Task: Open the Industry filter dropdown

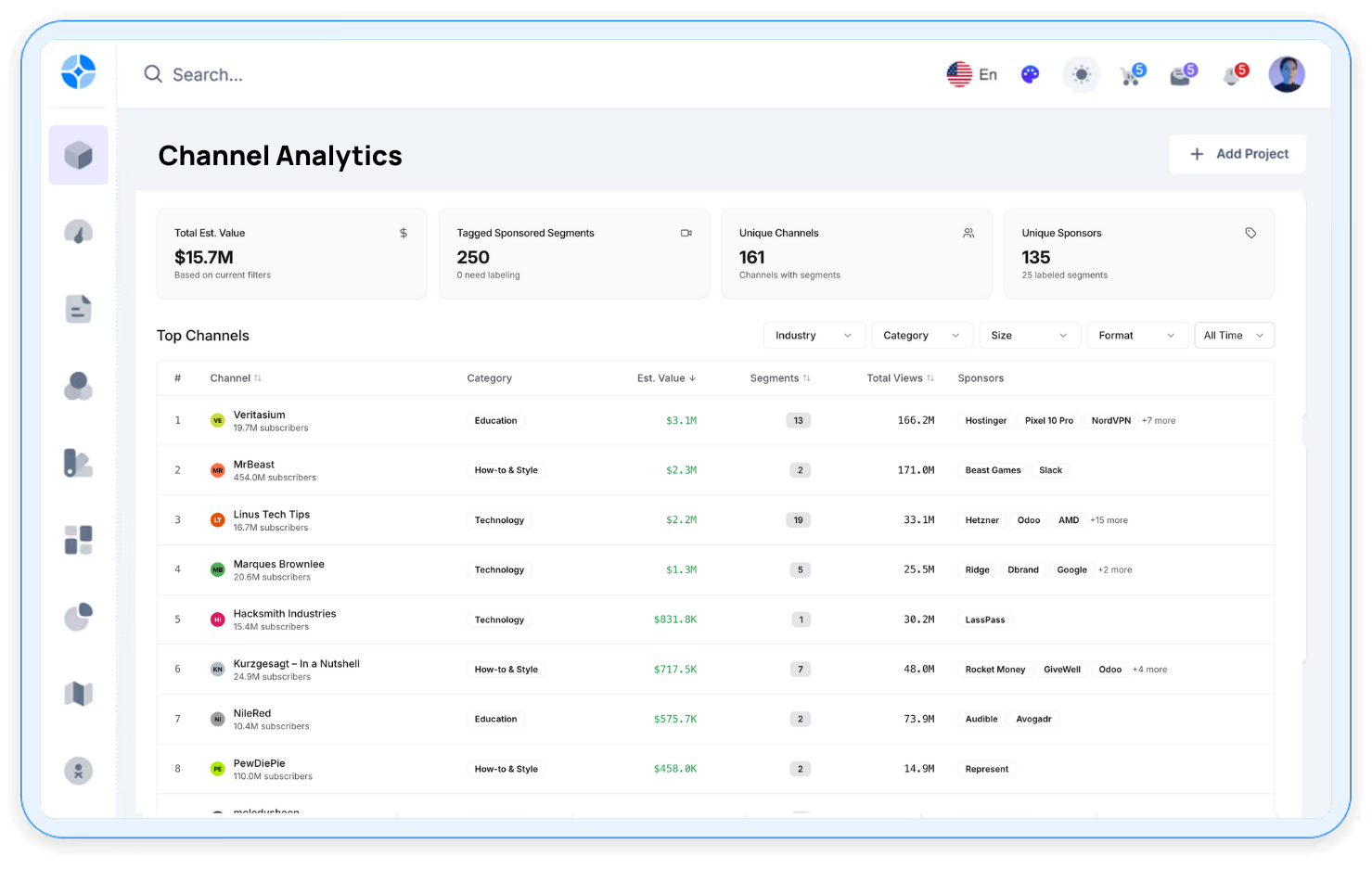Action: tap(814, 336)
